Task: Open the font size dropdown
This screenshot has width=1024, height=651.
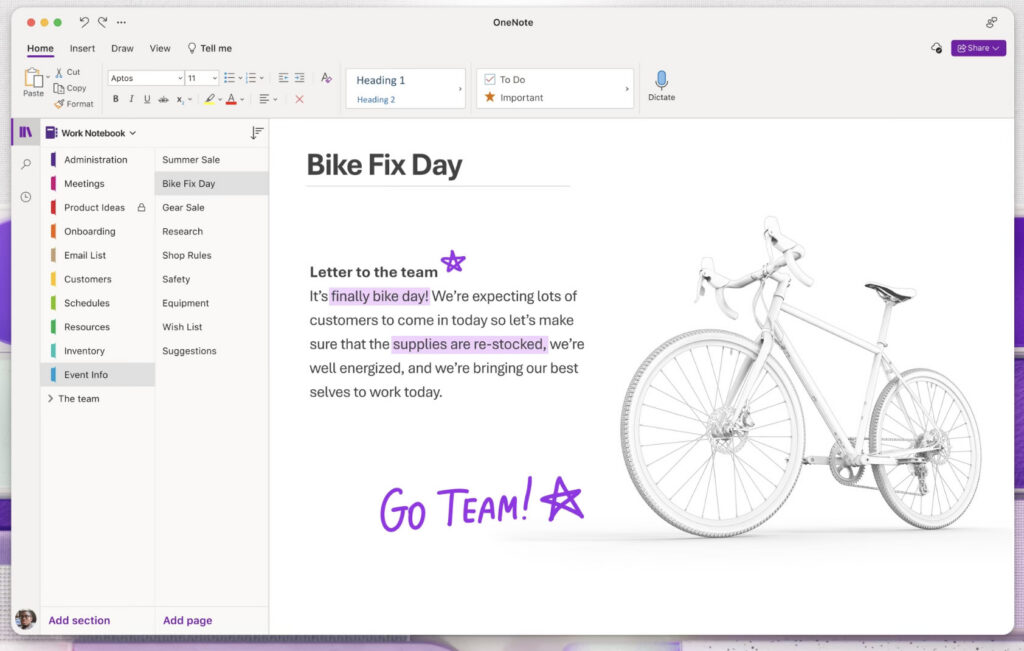Action: pos(214,78)
